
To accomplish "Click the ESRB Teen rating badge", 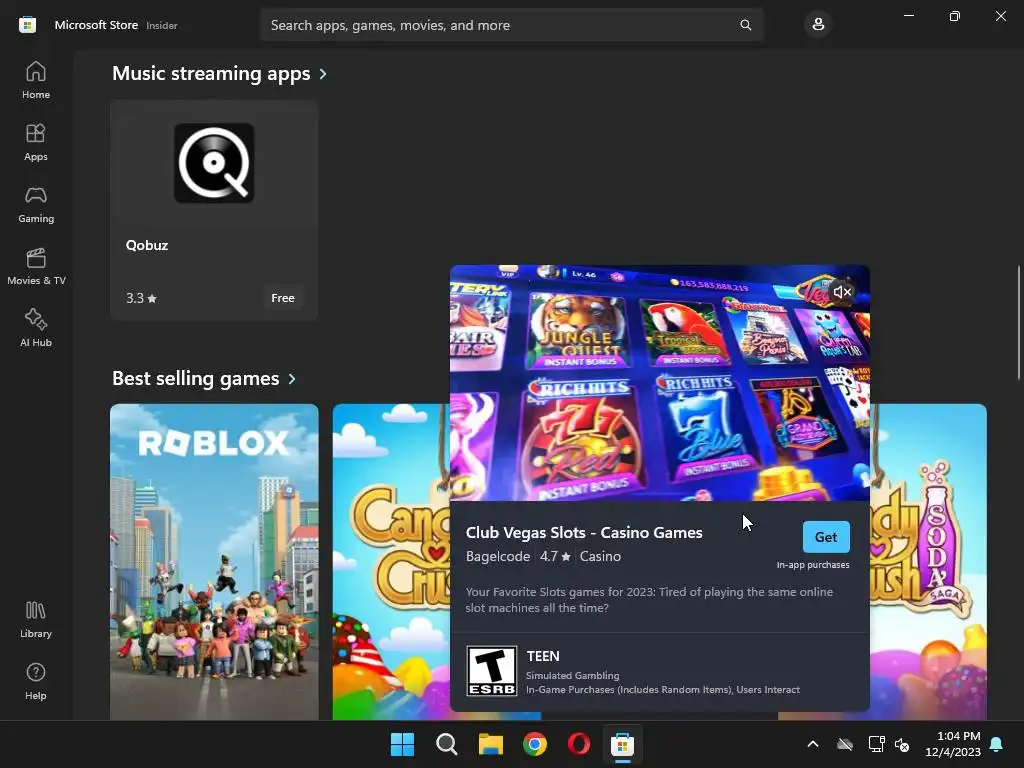I will [x=492, y=671].
